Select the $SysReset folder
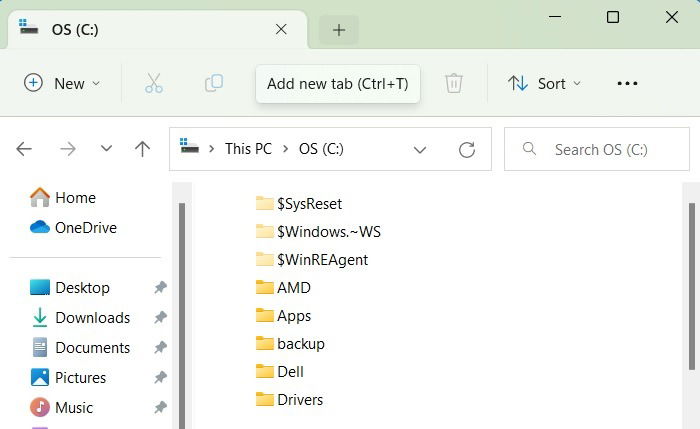The width and height of the screenshot is (700, 429). 299,204
